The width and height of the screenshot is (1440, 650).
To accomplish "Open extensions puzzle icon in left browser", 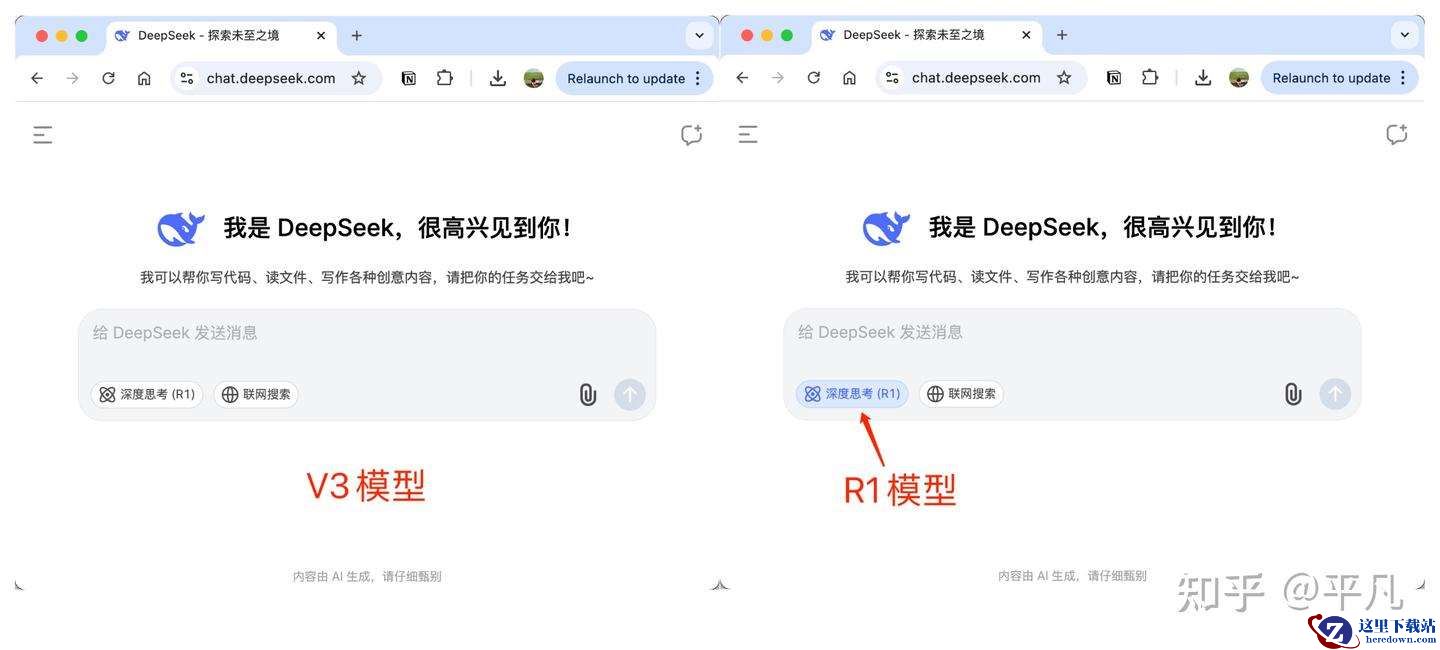I will [x=445, y=78].
